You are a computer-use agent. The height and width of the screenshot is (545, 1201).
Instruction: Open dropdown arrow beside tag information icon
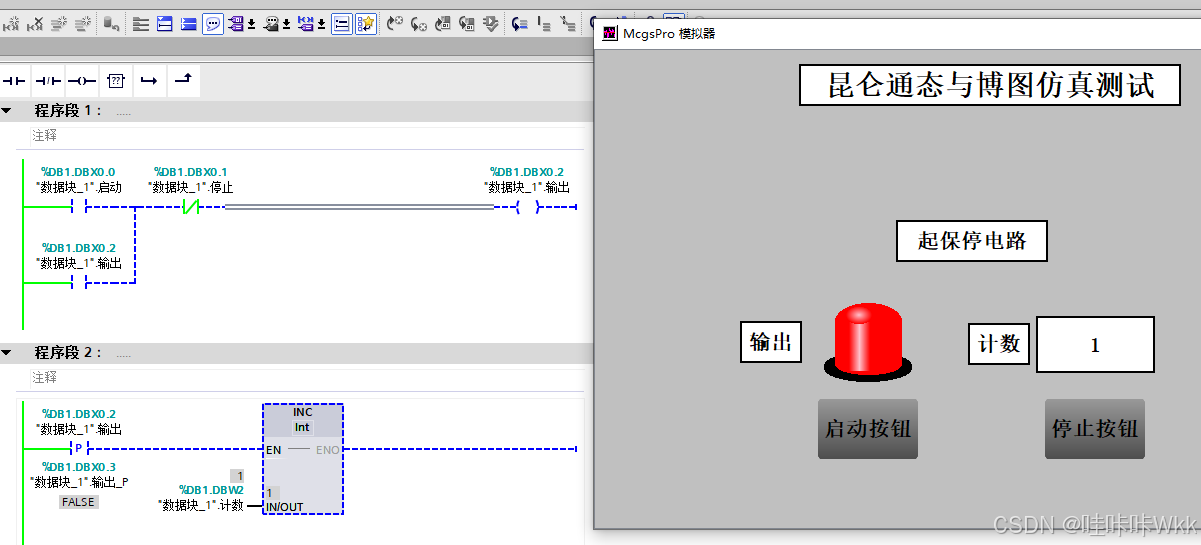[x=287, y=24]
